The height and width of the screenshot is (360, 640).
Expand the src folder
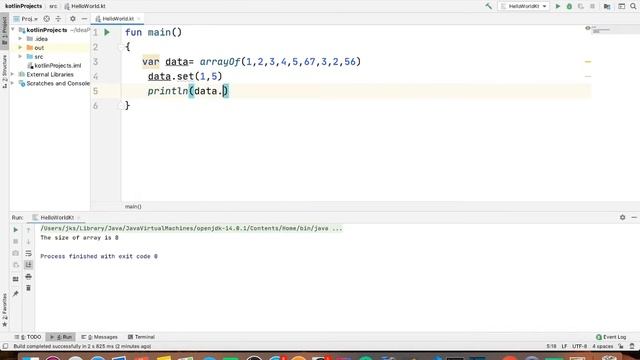click(x=20, y=56)
